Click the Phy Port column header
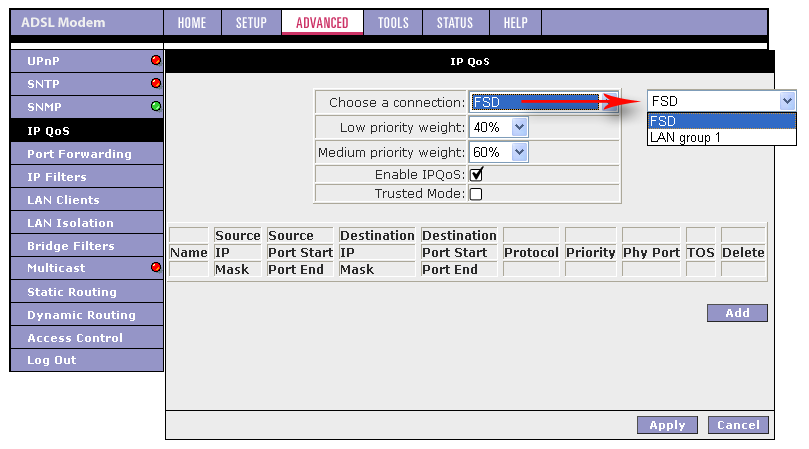This screenshot has height=449, width=809. [x=651, y=252]
